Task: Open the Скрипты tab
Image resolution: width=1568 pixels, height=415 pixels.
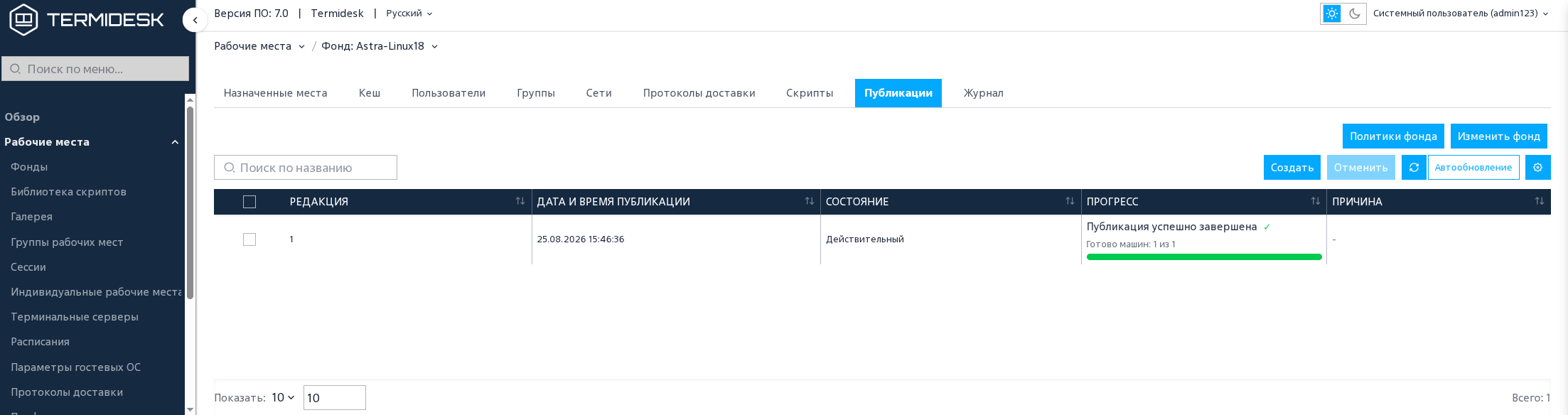Action: coord(810,93)
